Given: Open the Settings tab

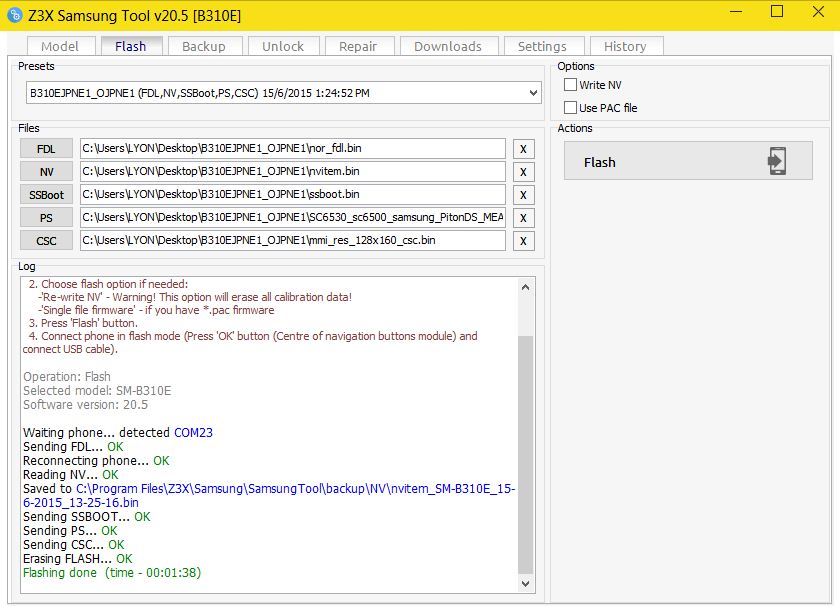Looking at the screenshot, I should (542, 46).
